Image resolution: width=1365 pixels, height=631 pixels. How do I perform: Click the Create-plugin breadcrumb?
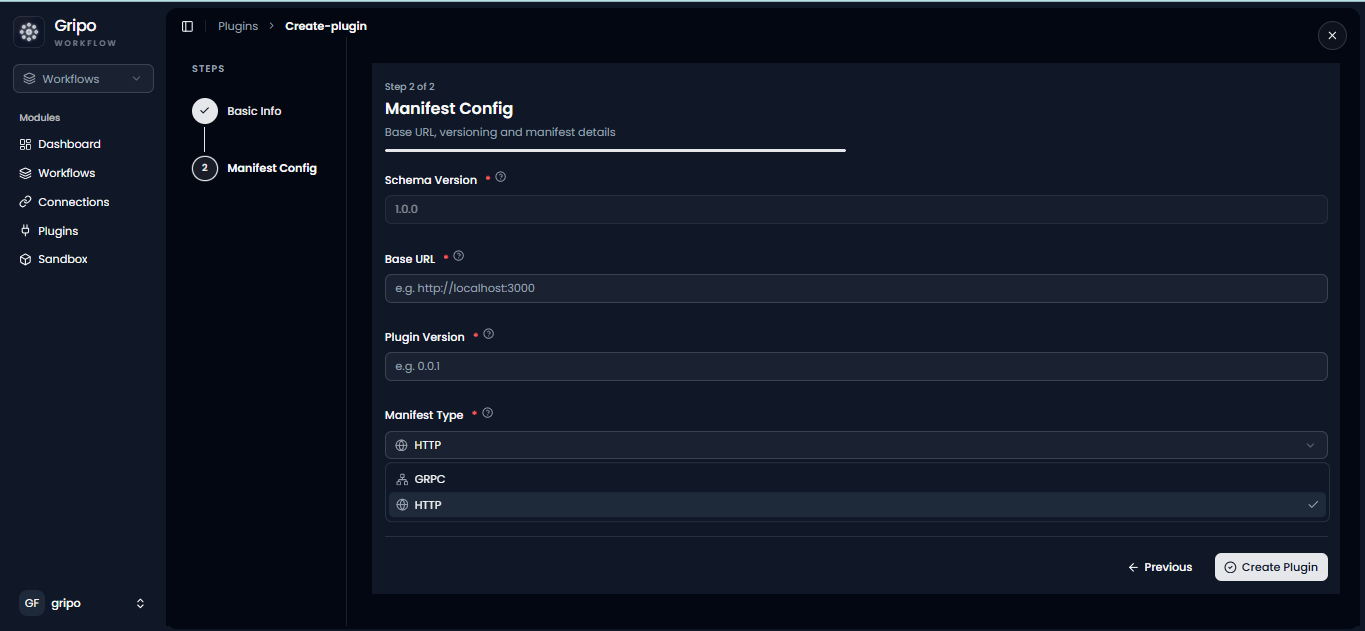[x=326, y=26]
